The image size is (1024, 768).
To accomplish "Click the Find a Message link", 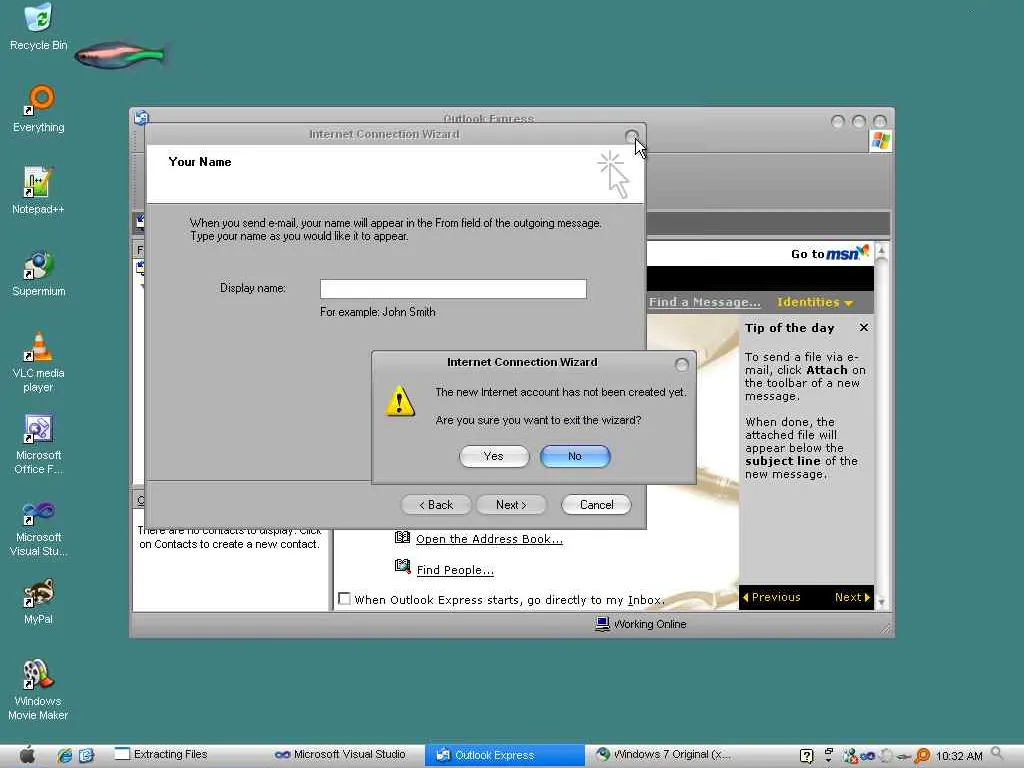I will coord(704,302).
